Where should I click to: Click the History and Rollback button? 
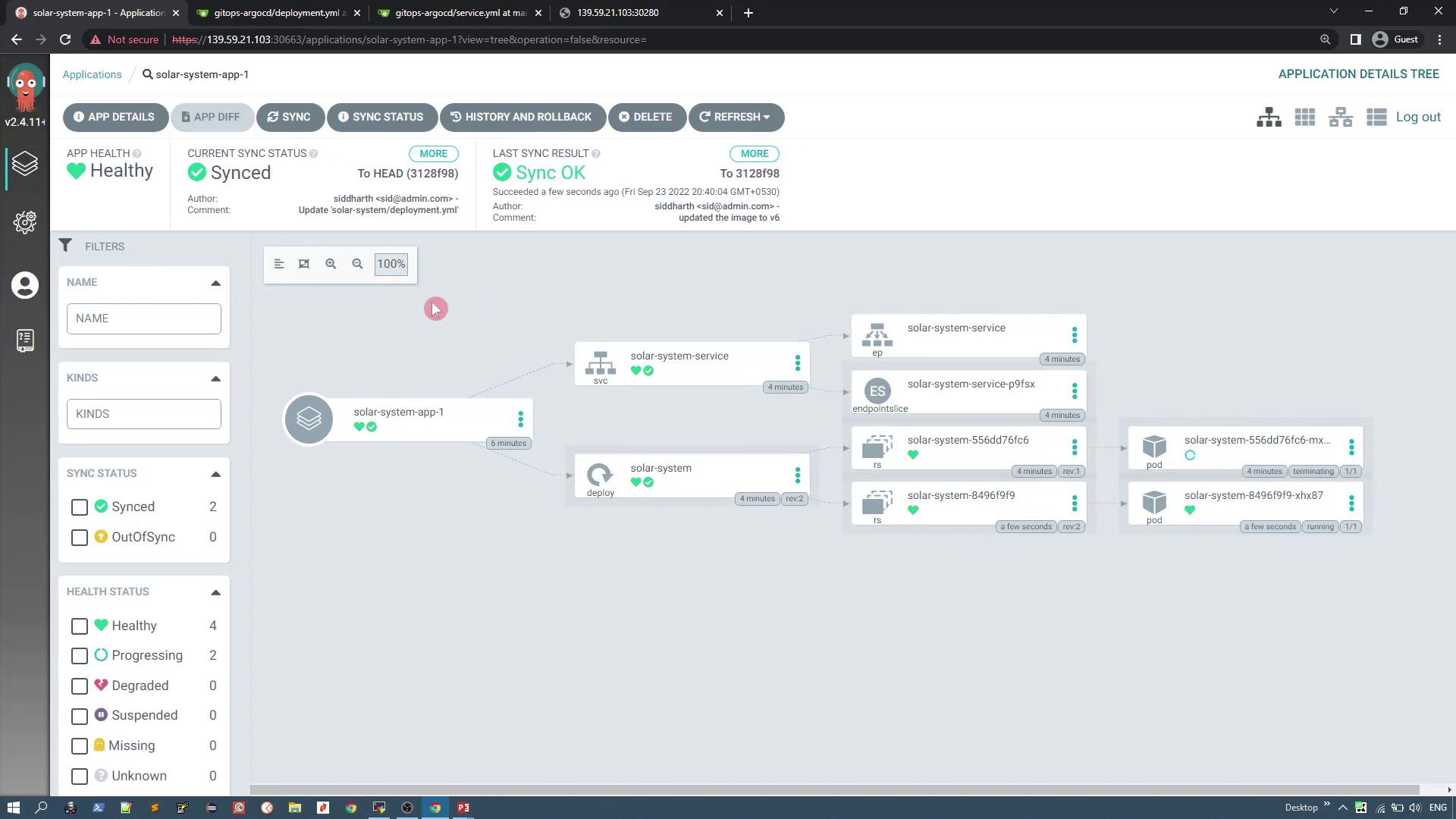click(x=522, y=118)
